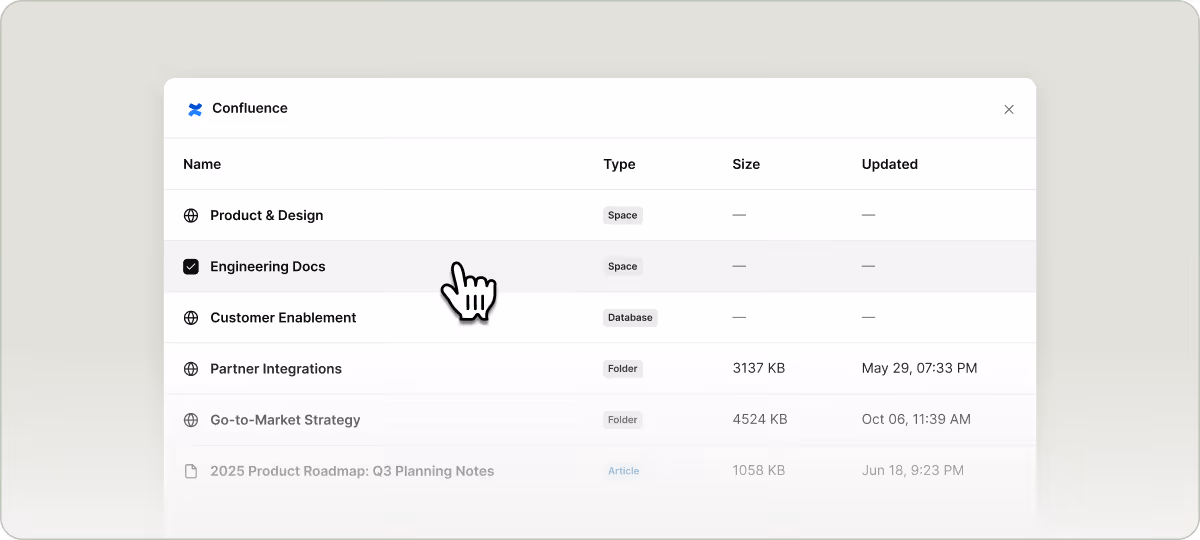This screenshot has width=1200, height=540.
Task: Click the Confluence title text
Action: [250, 108]
